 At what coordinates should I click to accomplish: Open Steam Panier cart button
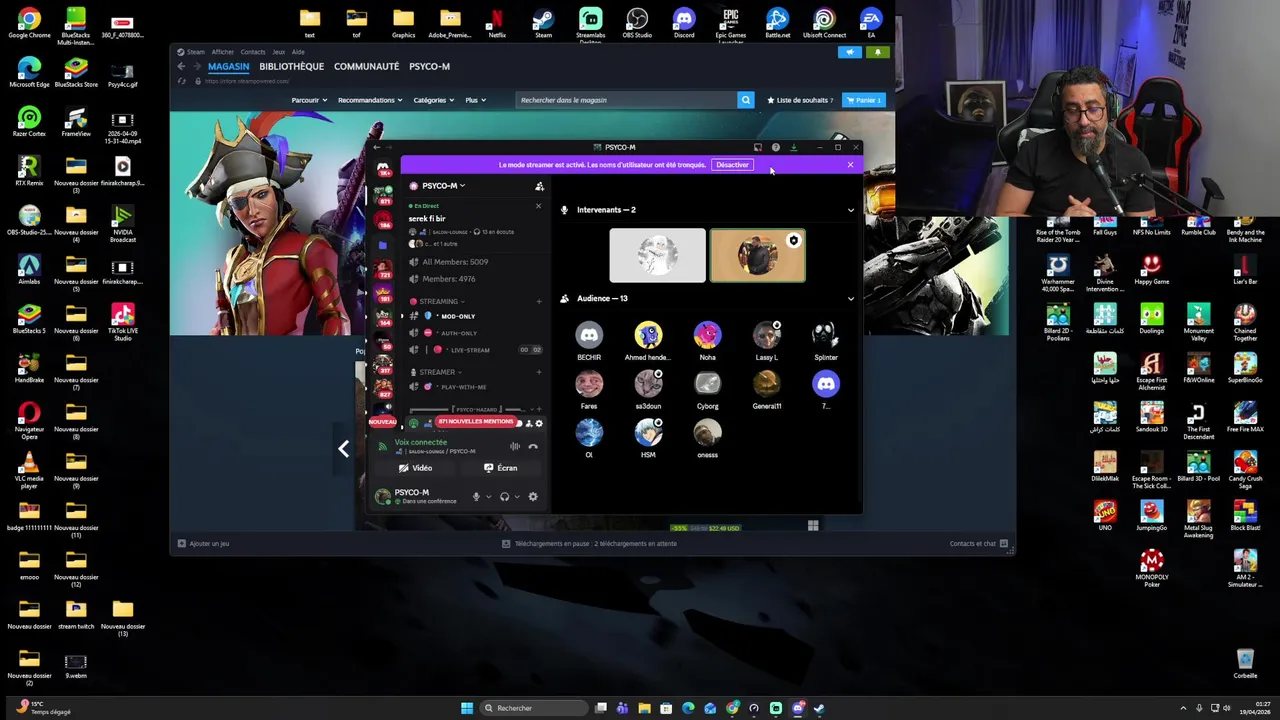tap(863, 100)
